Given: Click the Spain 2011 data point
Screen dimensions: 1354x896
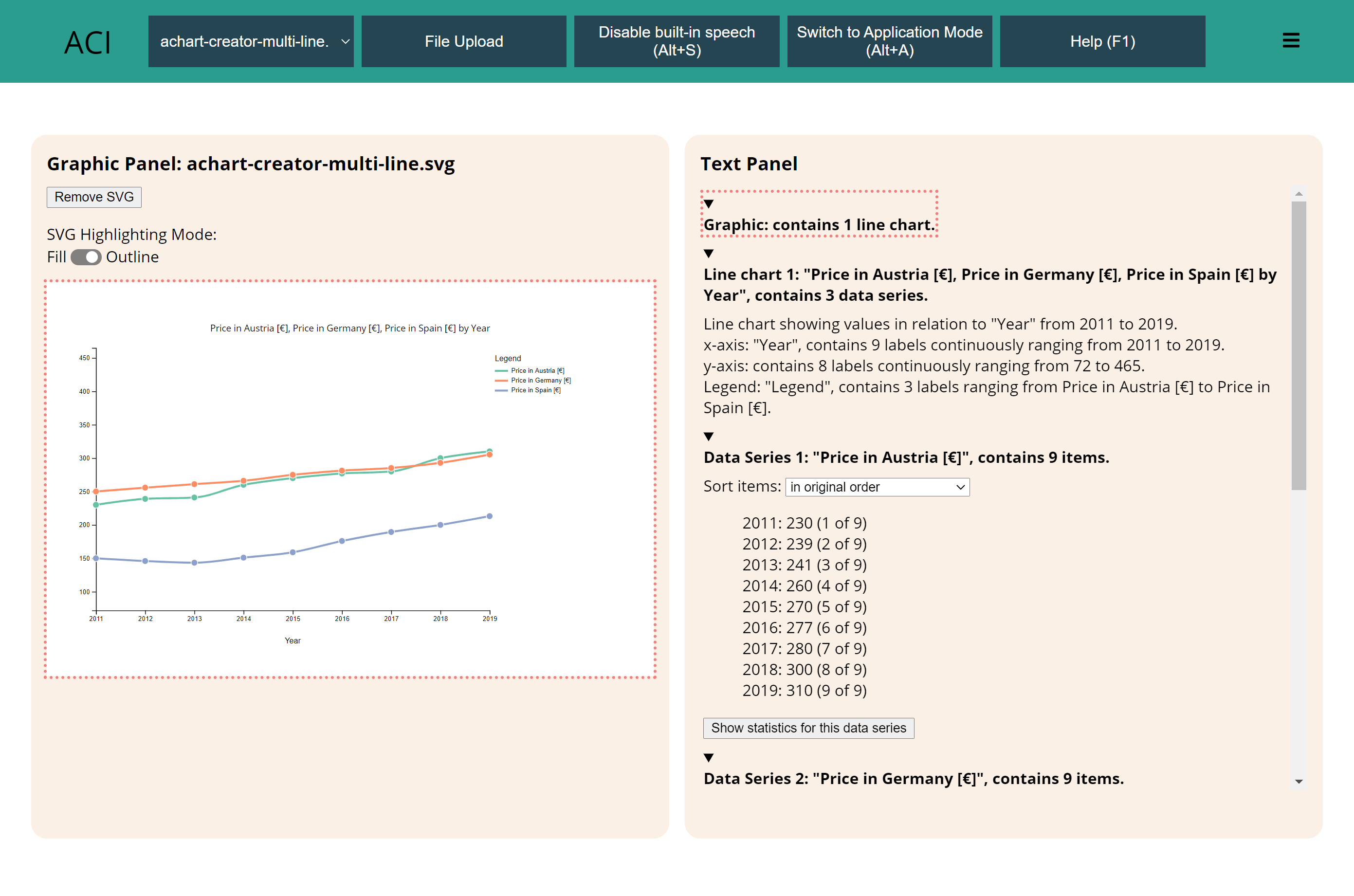Looking at the screenshot, I should [x=96, y=558].
